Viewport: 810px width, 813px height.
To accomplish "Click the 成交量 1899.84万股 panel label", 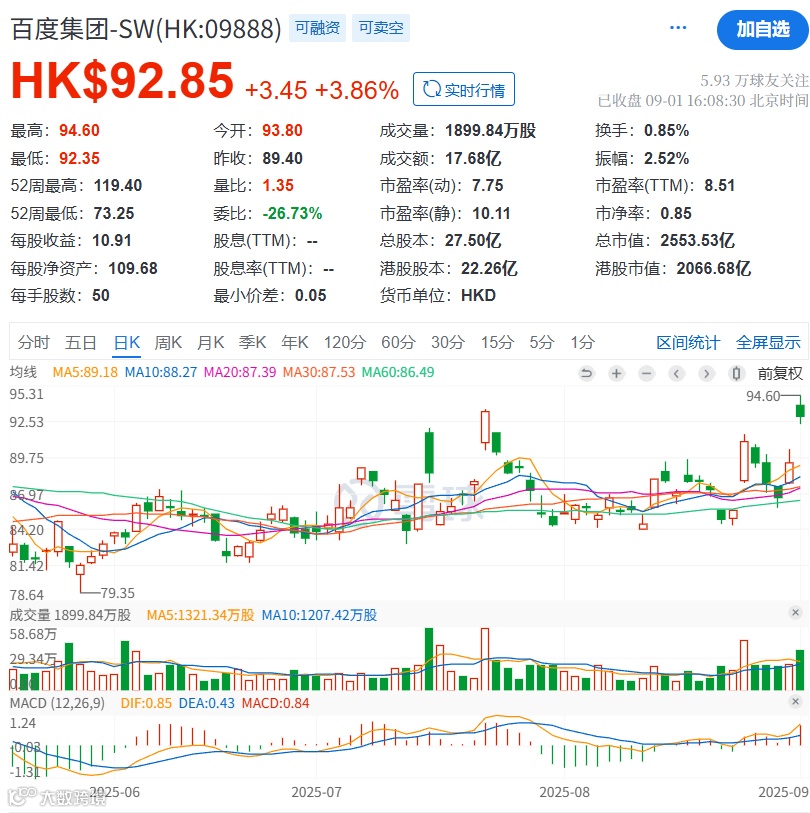I will click(70, 615).
